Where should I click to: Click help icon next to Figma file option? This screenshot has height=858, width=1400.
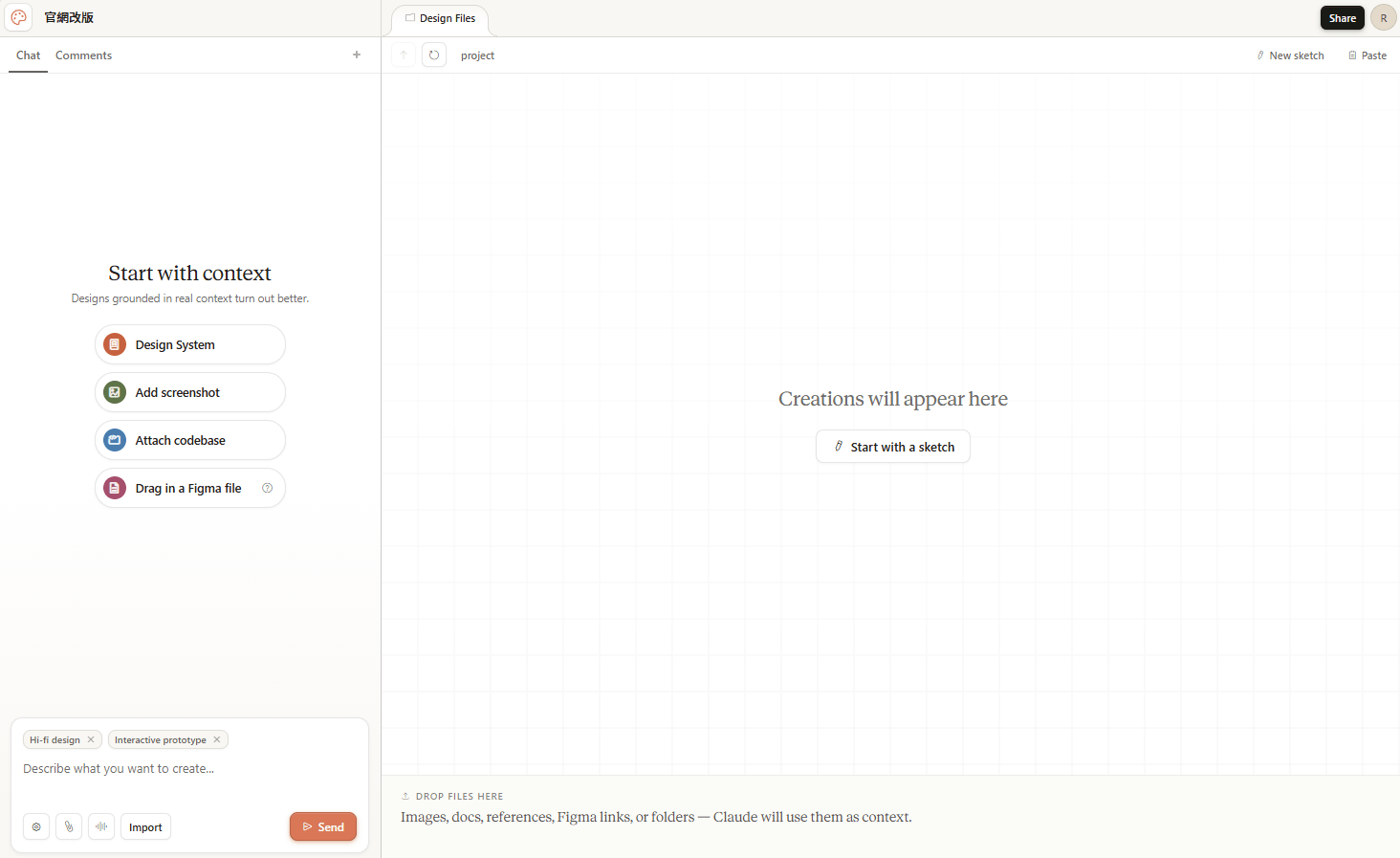pos(268,488)
